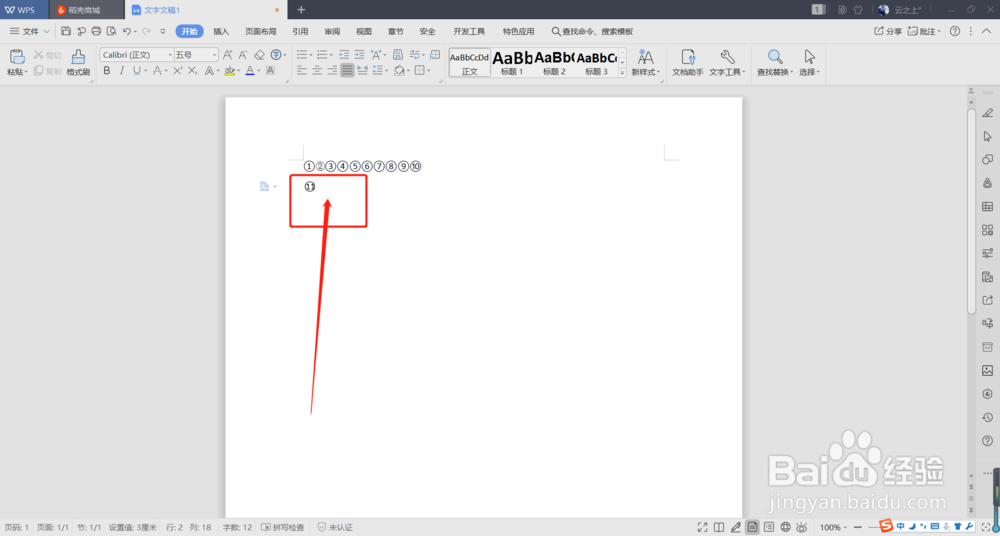Toggle character shading (gray A)
Viewport: 1000px width, 536px height.
(x=270, y=70)
